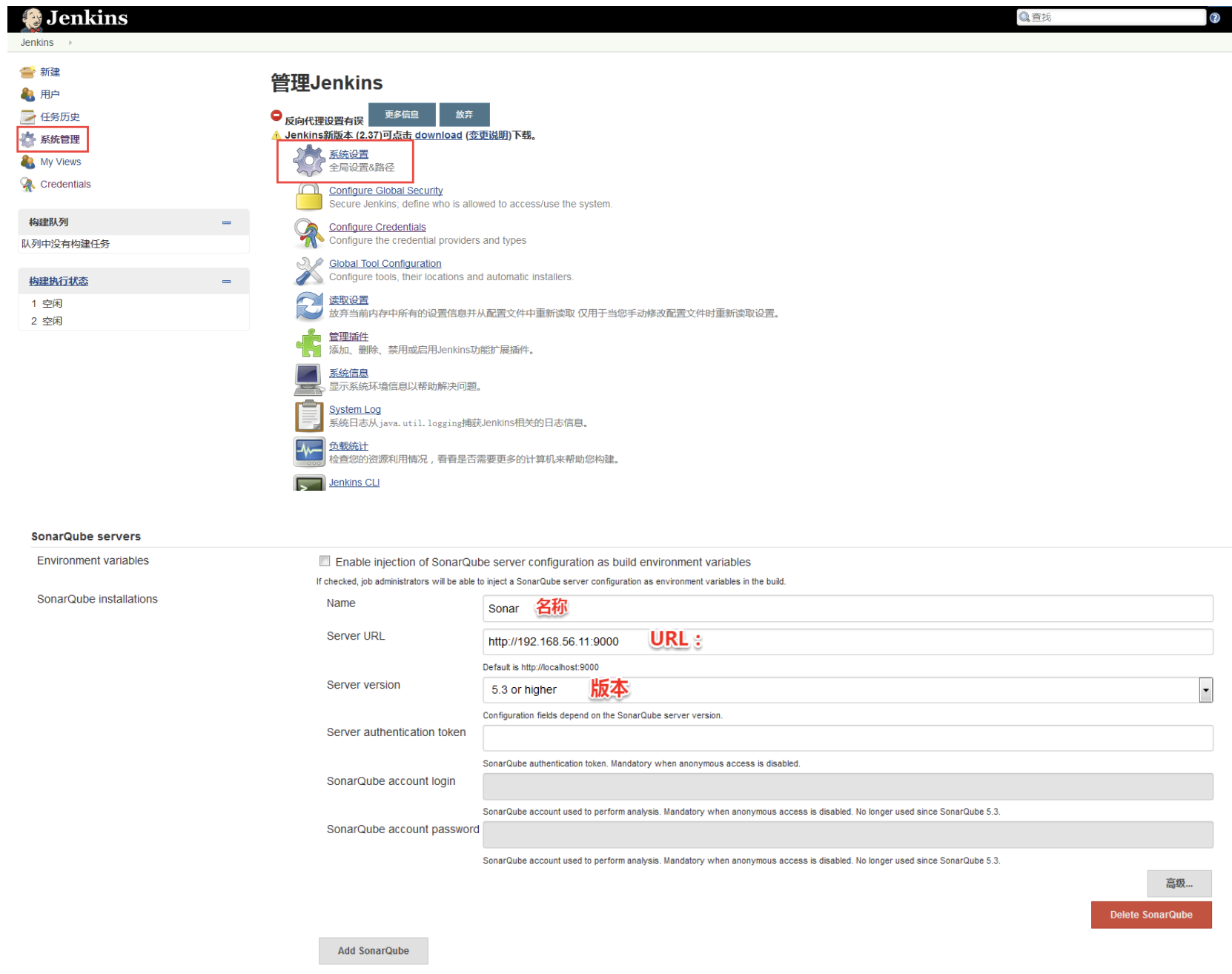Click the 任务历史 notepad icon
The width and height of the screenshot is (1232, 974).
click(x=27, y=116)
